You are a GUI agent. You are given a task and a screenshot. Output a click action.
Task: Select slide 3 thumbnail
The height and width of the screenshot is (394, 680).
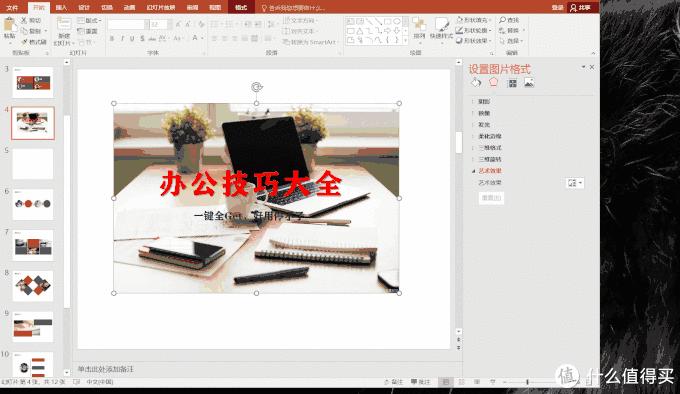(x=33, y=82)
